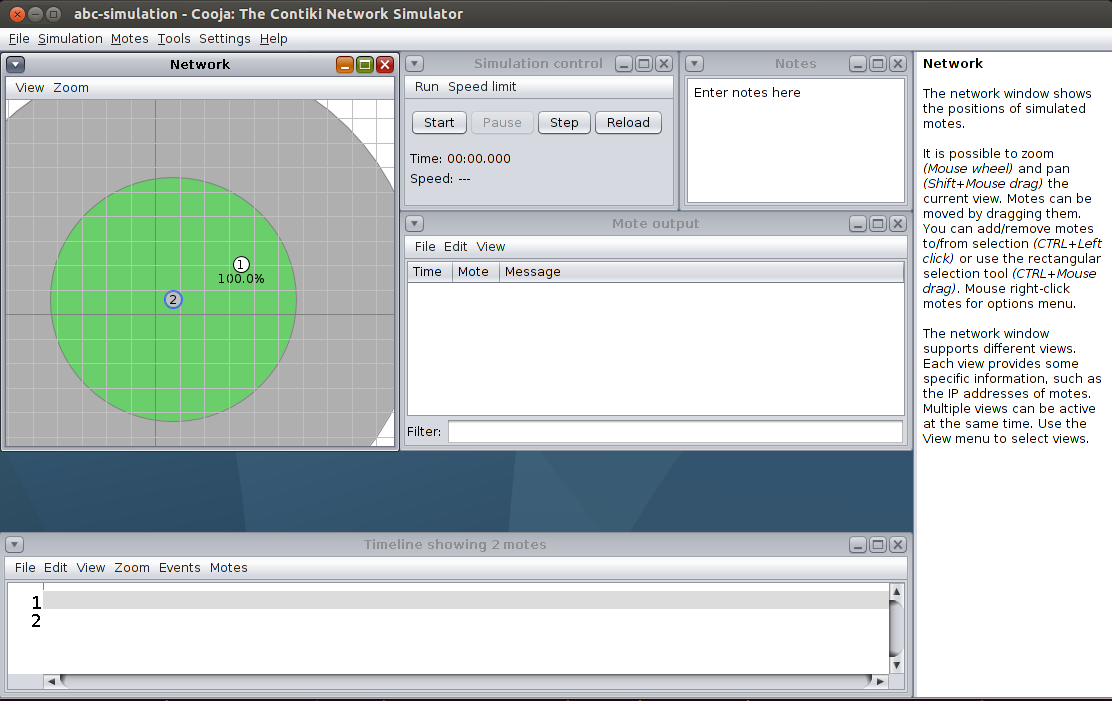Close the Timeline window
The image size is (1112, 701).
click(x=898, y=545)
